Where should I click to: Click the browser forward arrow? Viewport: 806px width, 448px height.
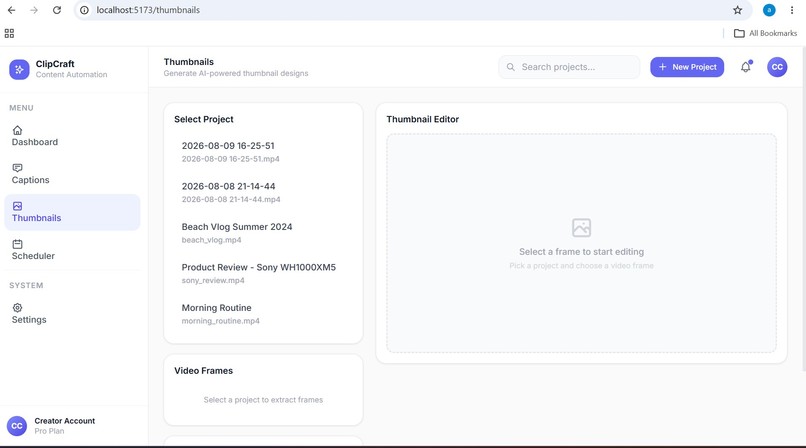tap(34, 10)
